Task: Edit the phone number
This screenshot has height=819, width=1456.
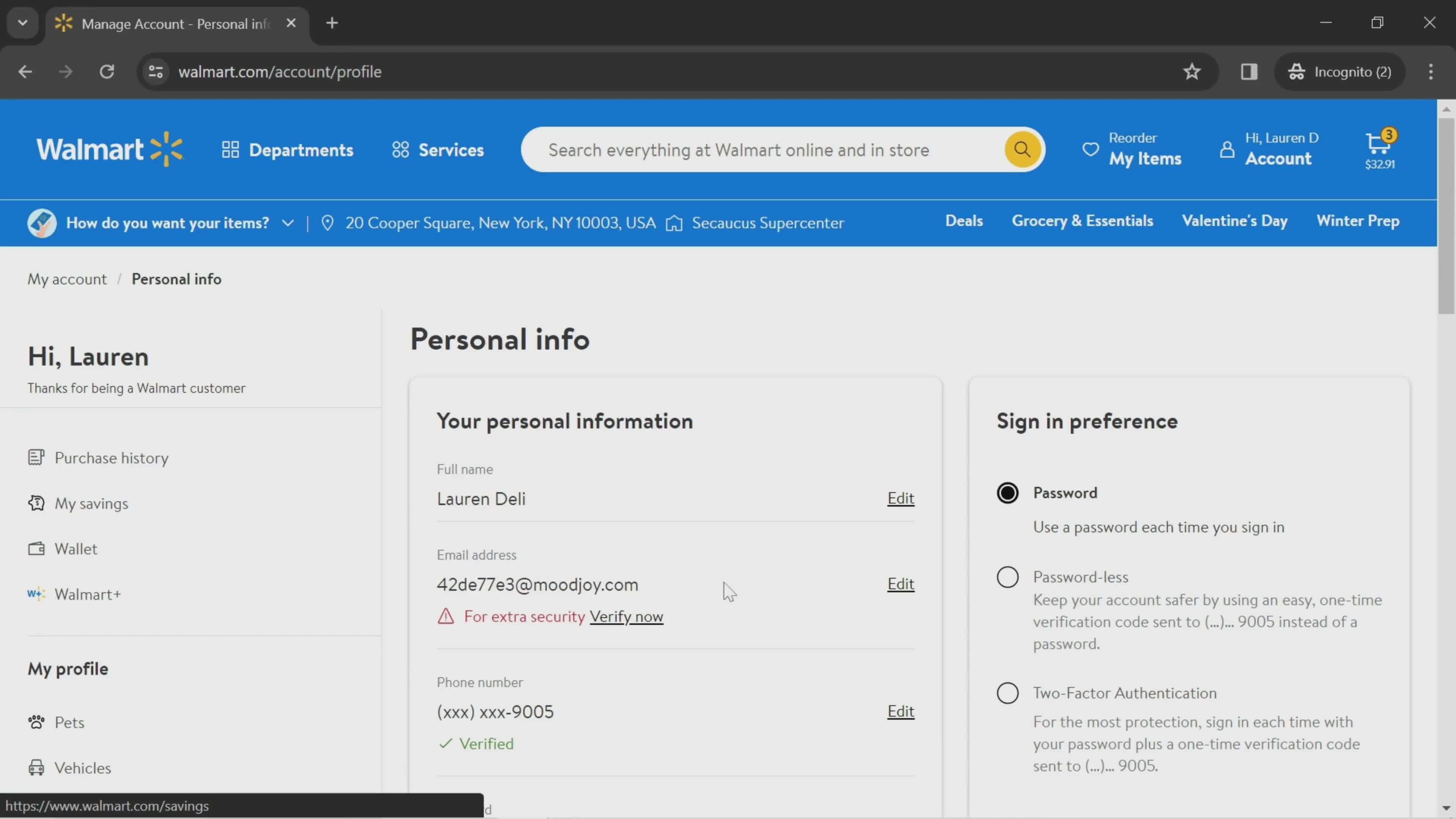Action: [x=901, y=712]
